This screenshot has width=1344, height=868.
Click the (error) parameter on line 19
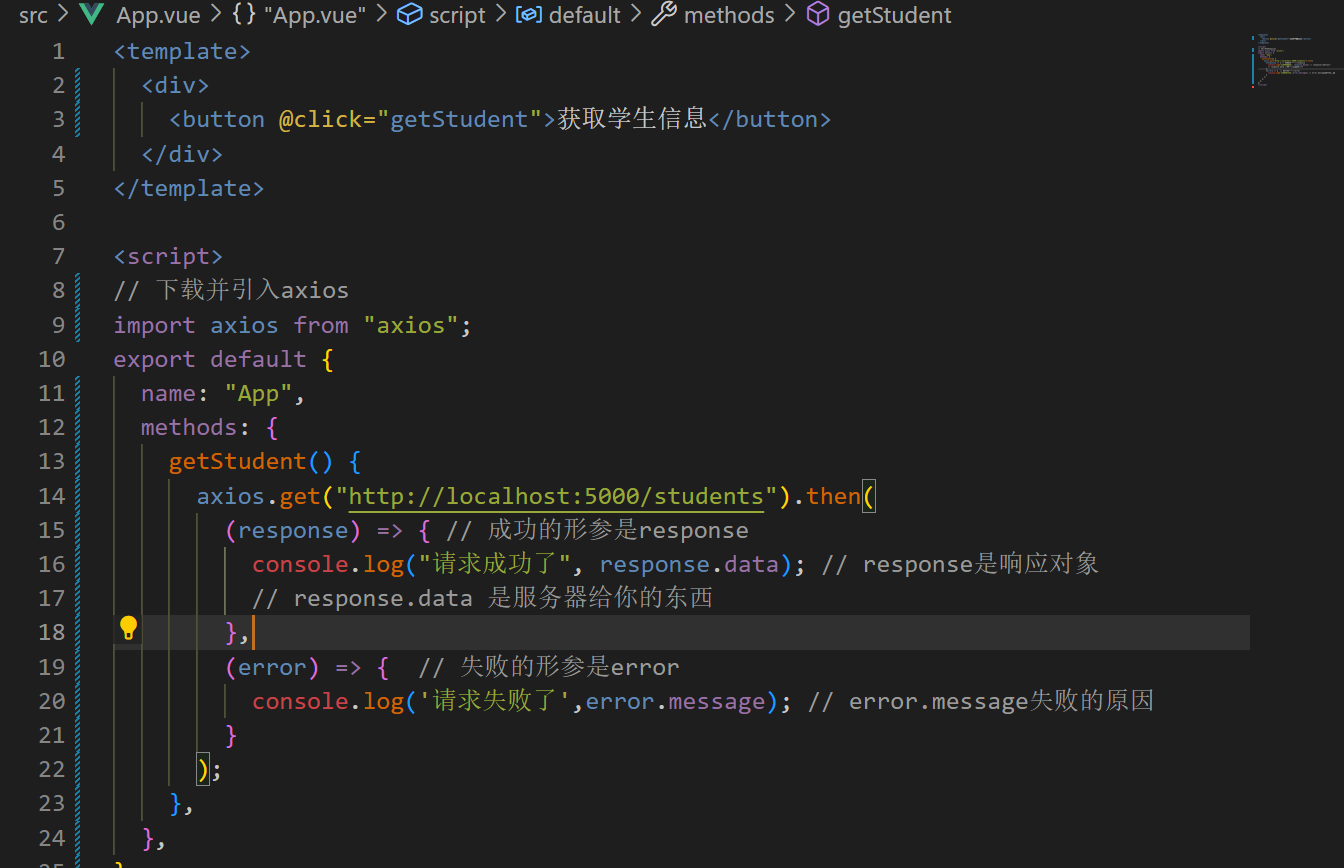[x=272, y=667]
